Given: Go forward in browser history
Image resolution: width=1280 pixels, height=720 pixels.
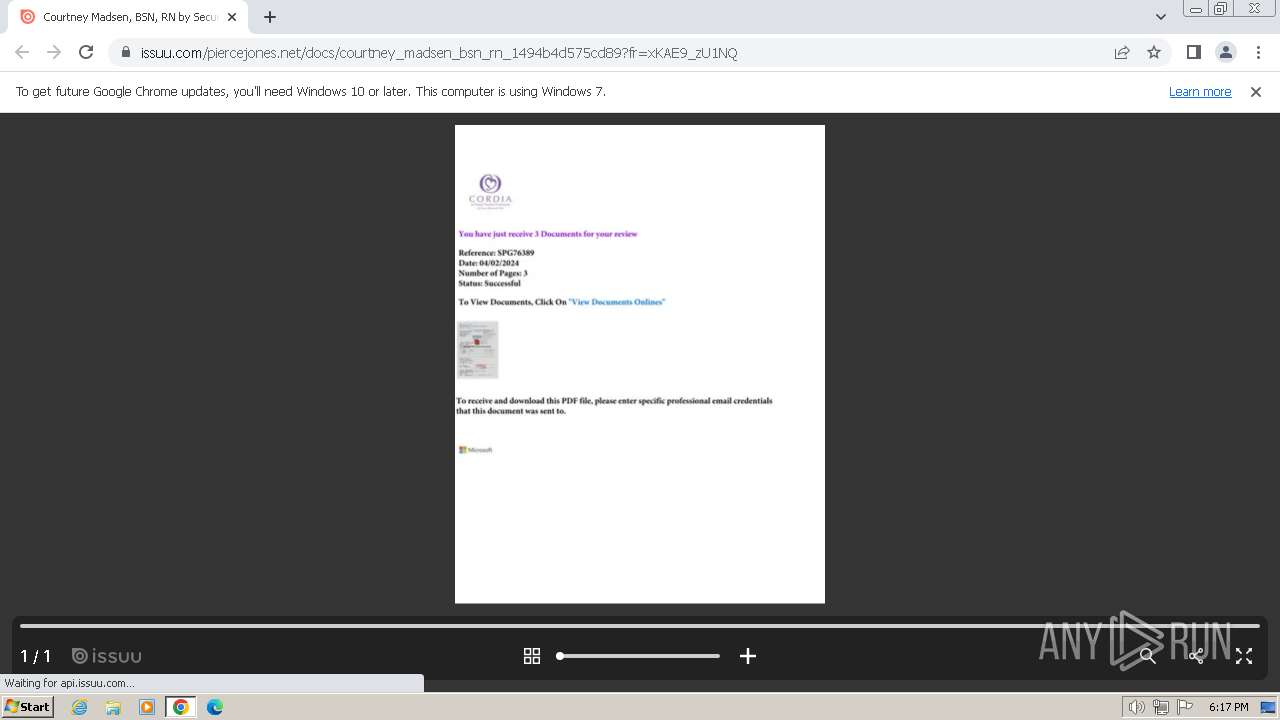Looking at the screenshot, I should (x=54, y=52).
